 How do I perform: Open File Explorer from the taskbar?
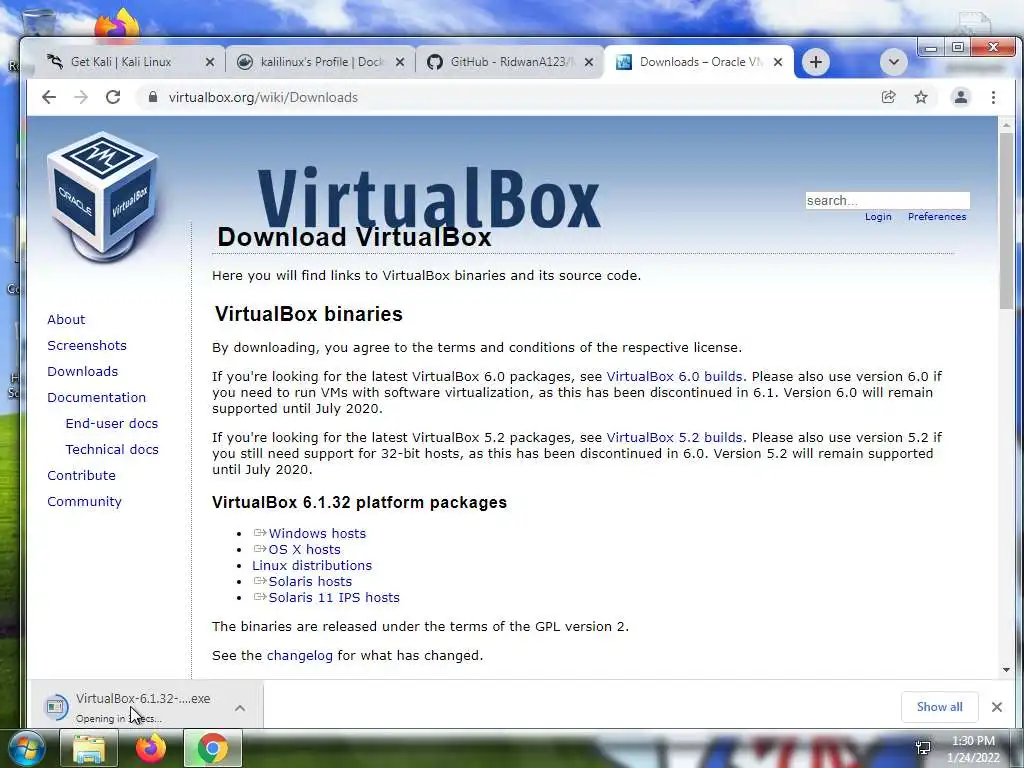pyautogui.click(x=88, y=749)
